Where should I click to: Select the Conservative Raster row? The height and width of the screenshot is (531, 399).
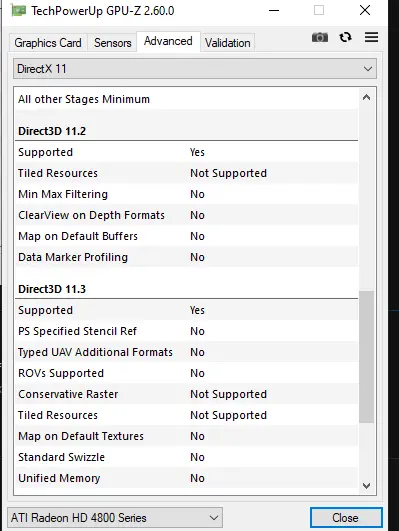[x=186, y=394]
